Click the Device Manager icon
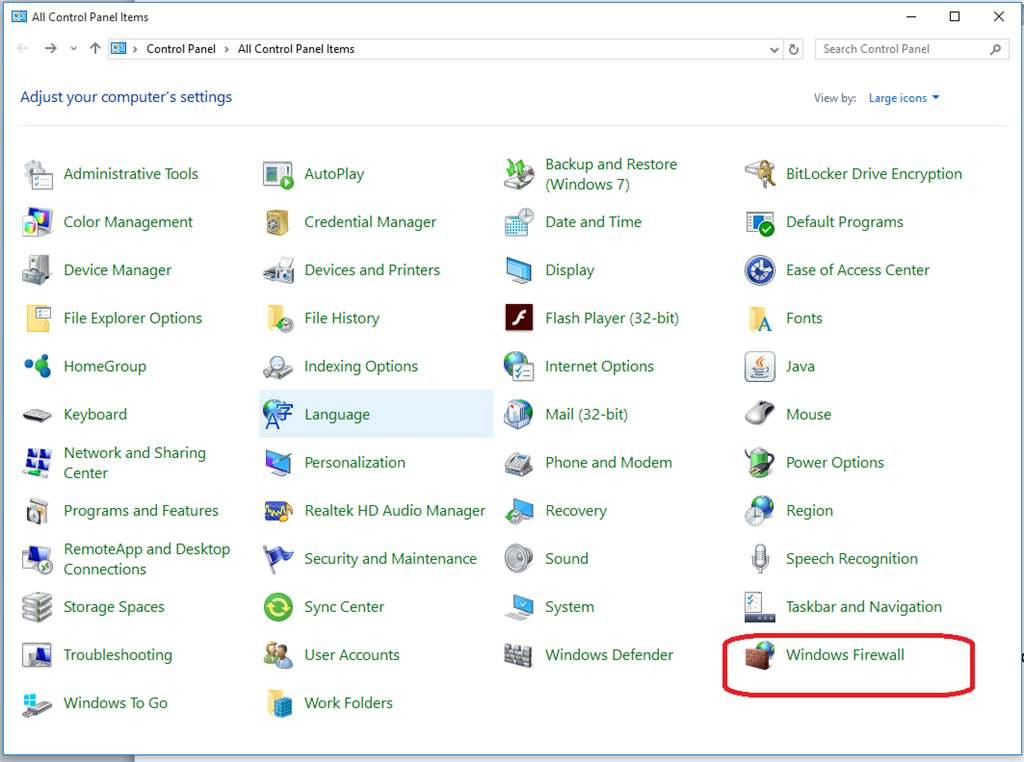The width and height of the screenshot is (1024, 762). (37, 270)
